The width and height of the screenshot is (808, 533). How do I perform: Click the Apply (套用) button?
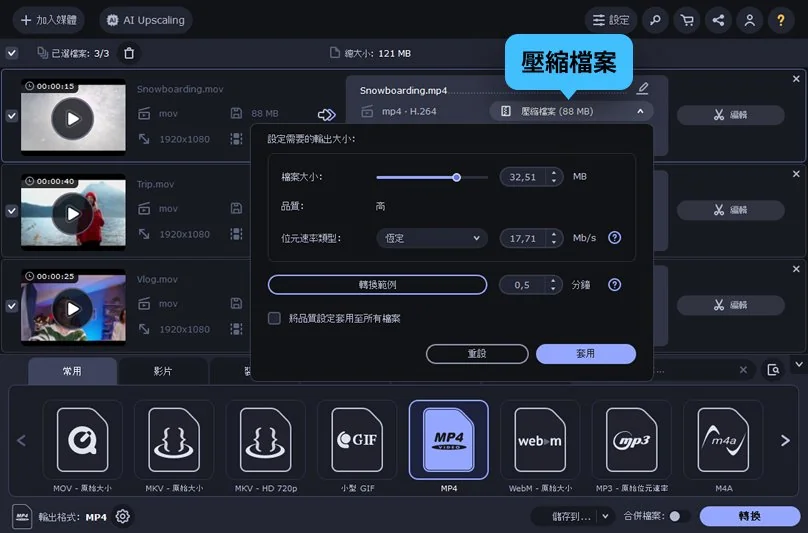pos(586,354)
